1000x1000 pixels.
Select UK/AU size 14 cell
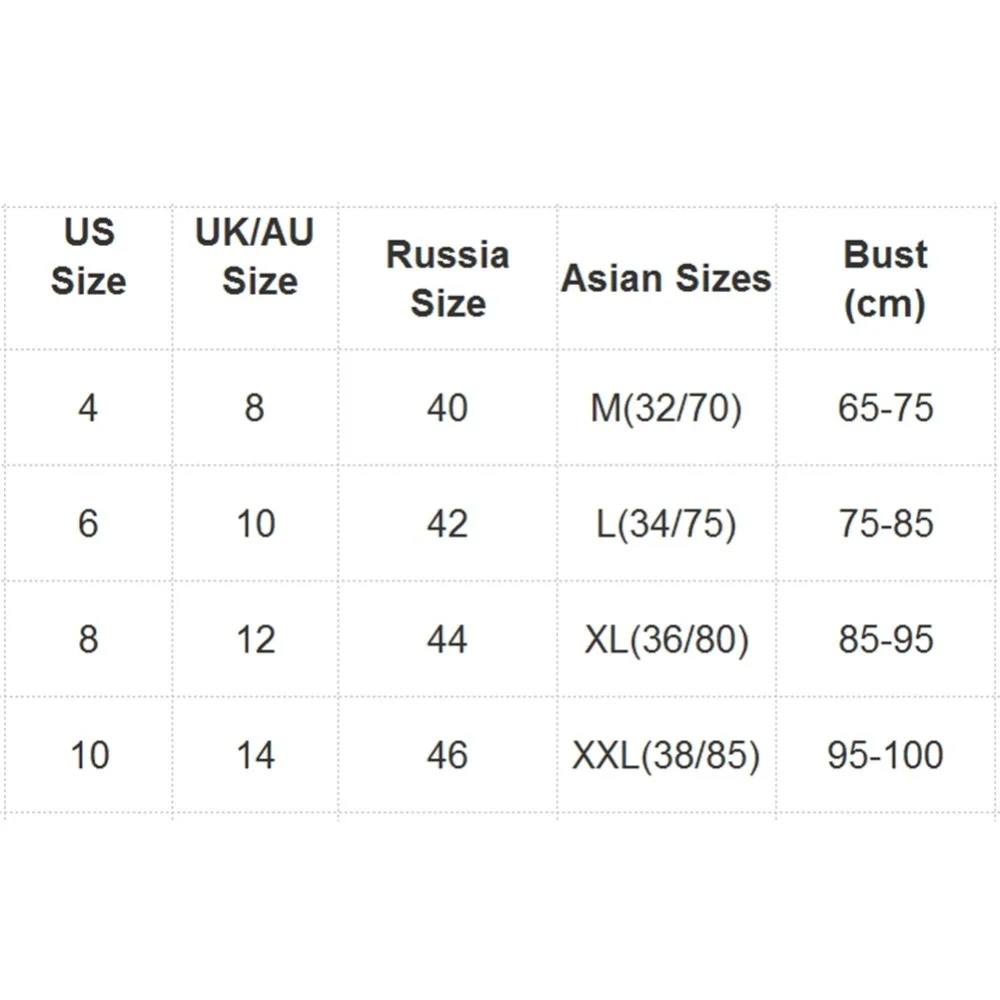[x=255, y=755]
